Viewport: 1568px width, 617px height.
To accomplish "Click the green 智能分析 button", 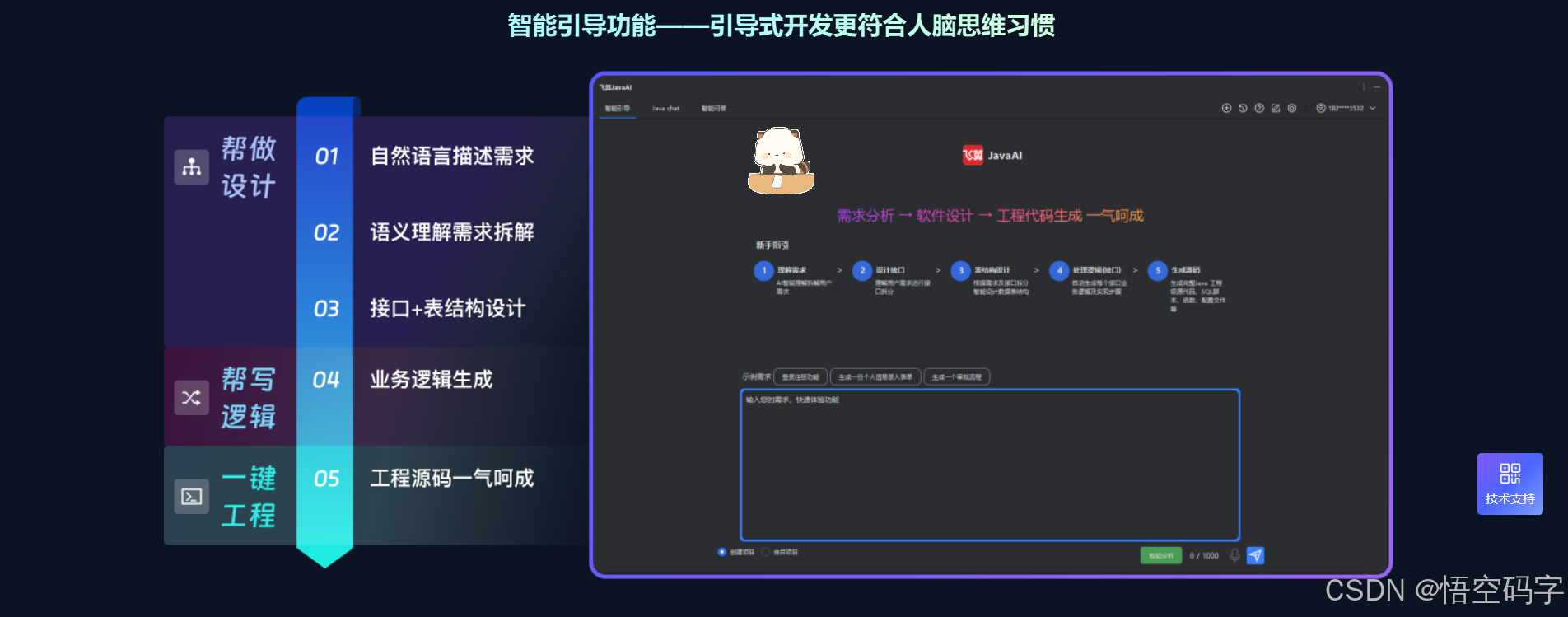I will coord(1161,555).
